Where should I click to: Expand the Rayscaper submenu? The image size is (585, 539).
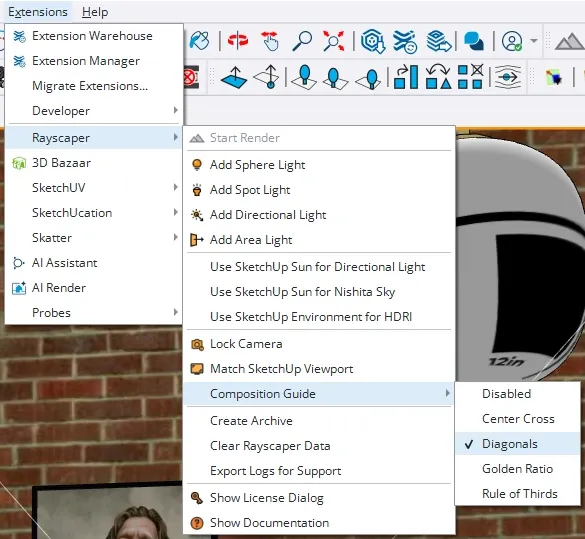tap(94, 138)
